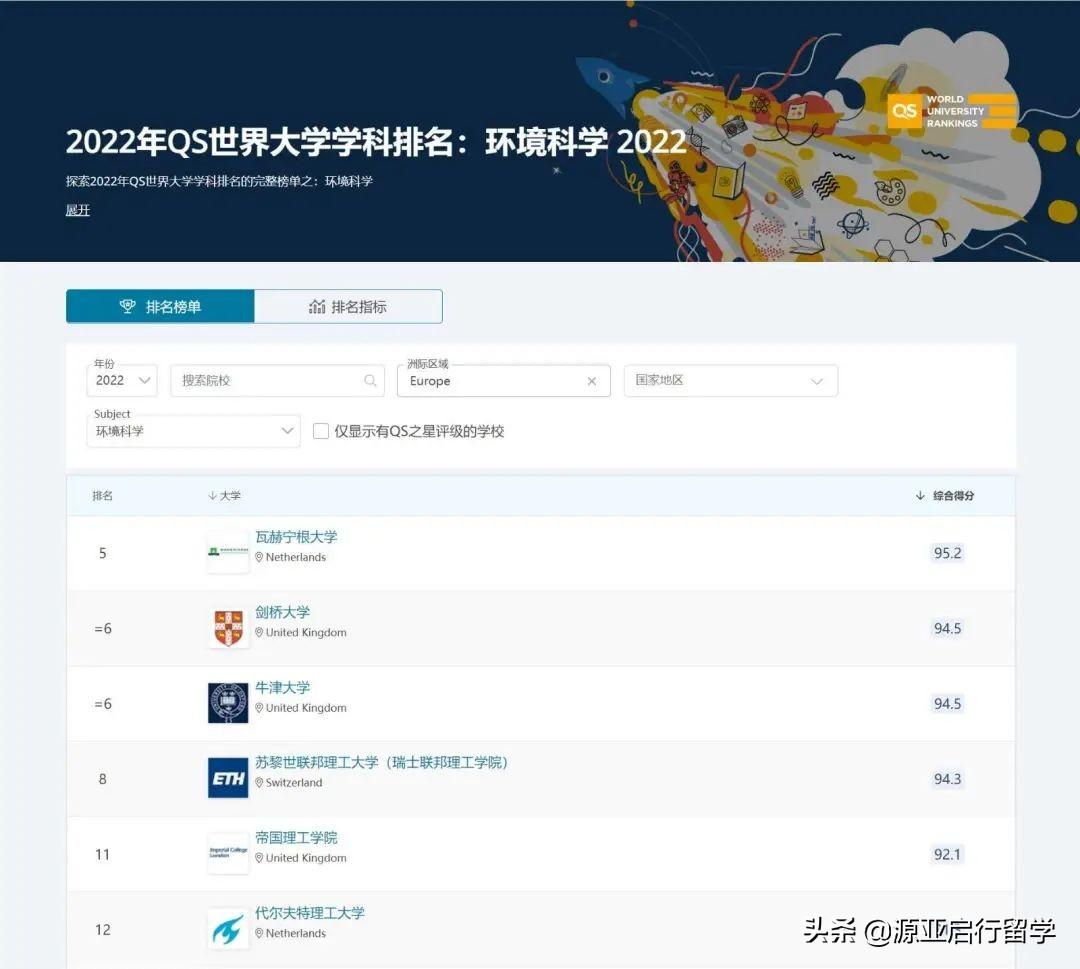Viewport: 1080px width, 969px height.
Task: Switch to the 排名指标 tab
Action: 348,306
